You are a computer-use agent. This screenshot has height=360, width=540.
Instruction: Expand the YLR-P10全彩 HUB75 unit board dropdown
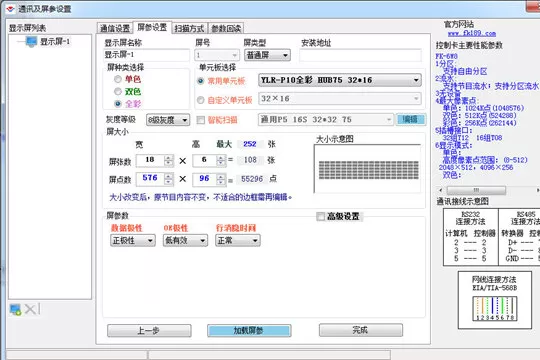tap(340, 80)
